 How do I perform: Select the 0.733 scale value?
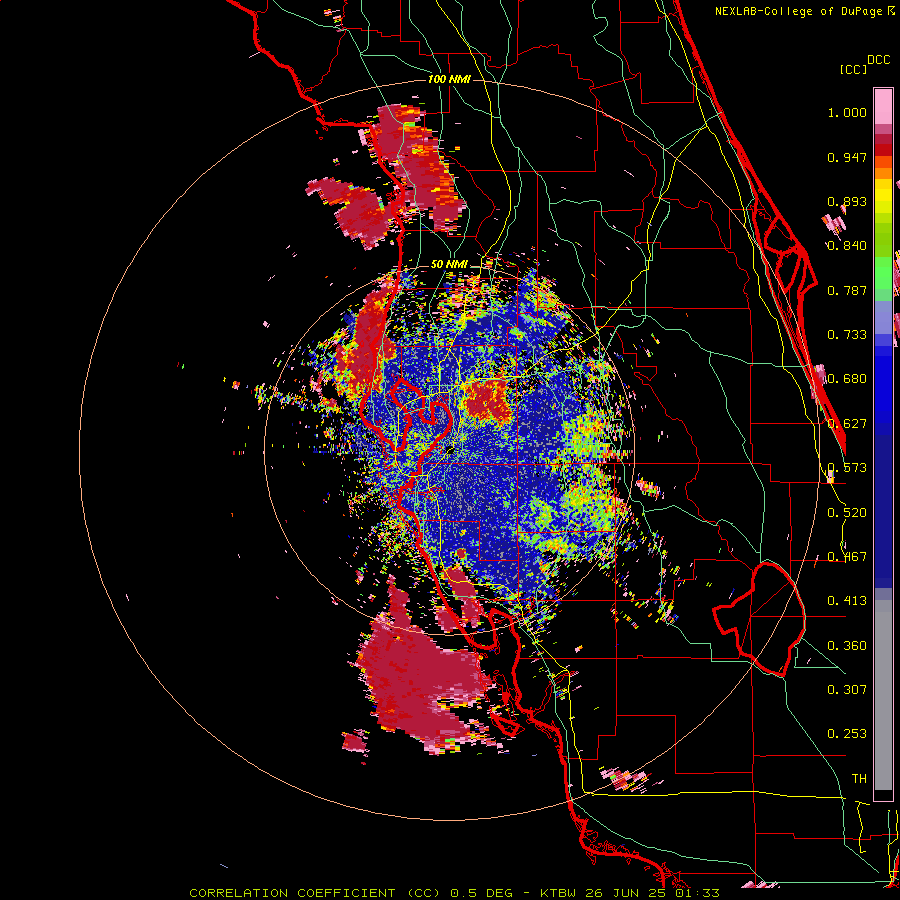click(847, 335)
